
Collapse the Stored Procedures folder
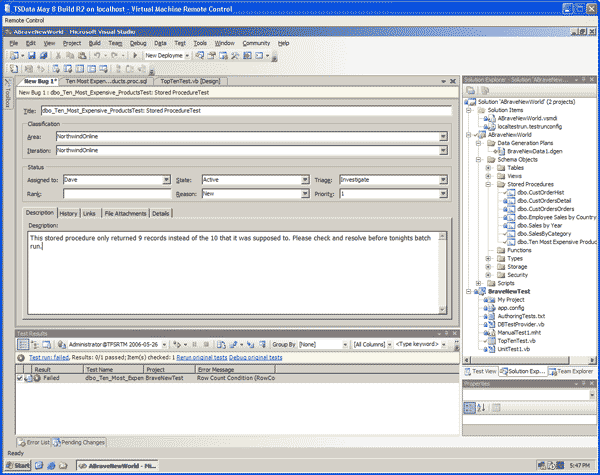click(x=489, y=184)
